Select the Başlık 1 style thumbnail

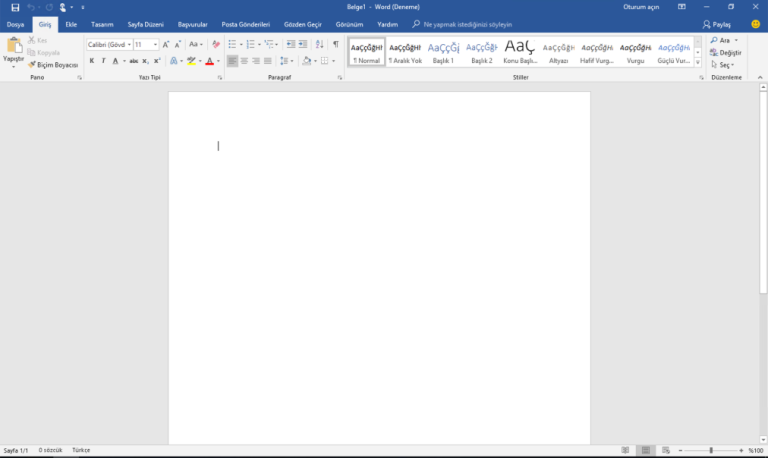point(443,52)
